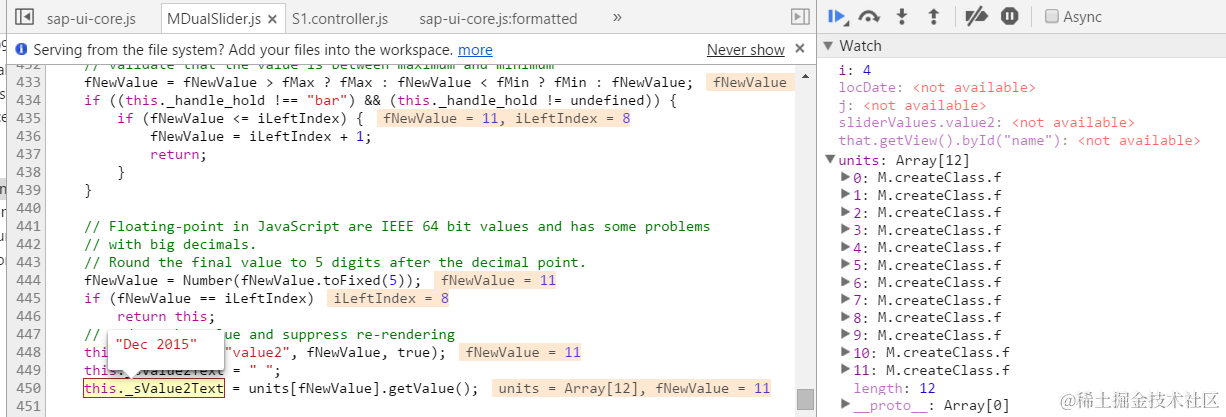Image resolution: width=1226 pixels, height=417 pixels.
Task: Set breakpoint on line number 450
Action: point(29,388)
